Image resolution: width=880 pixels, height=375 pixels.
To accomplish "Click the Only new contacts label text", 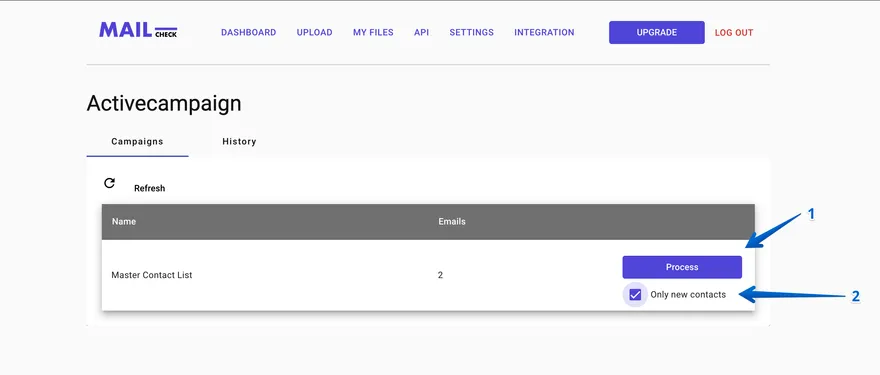I will [x=688, y=295].
